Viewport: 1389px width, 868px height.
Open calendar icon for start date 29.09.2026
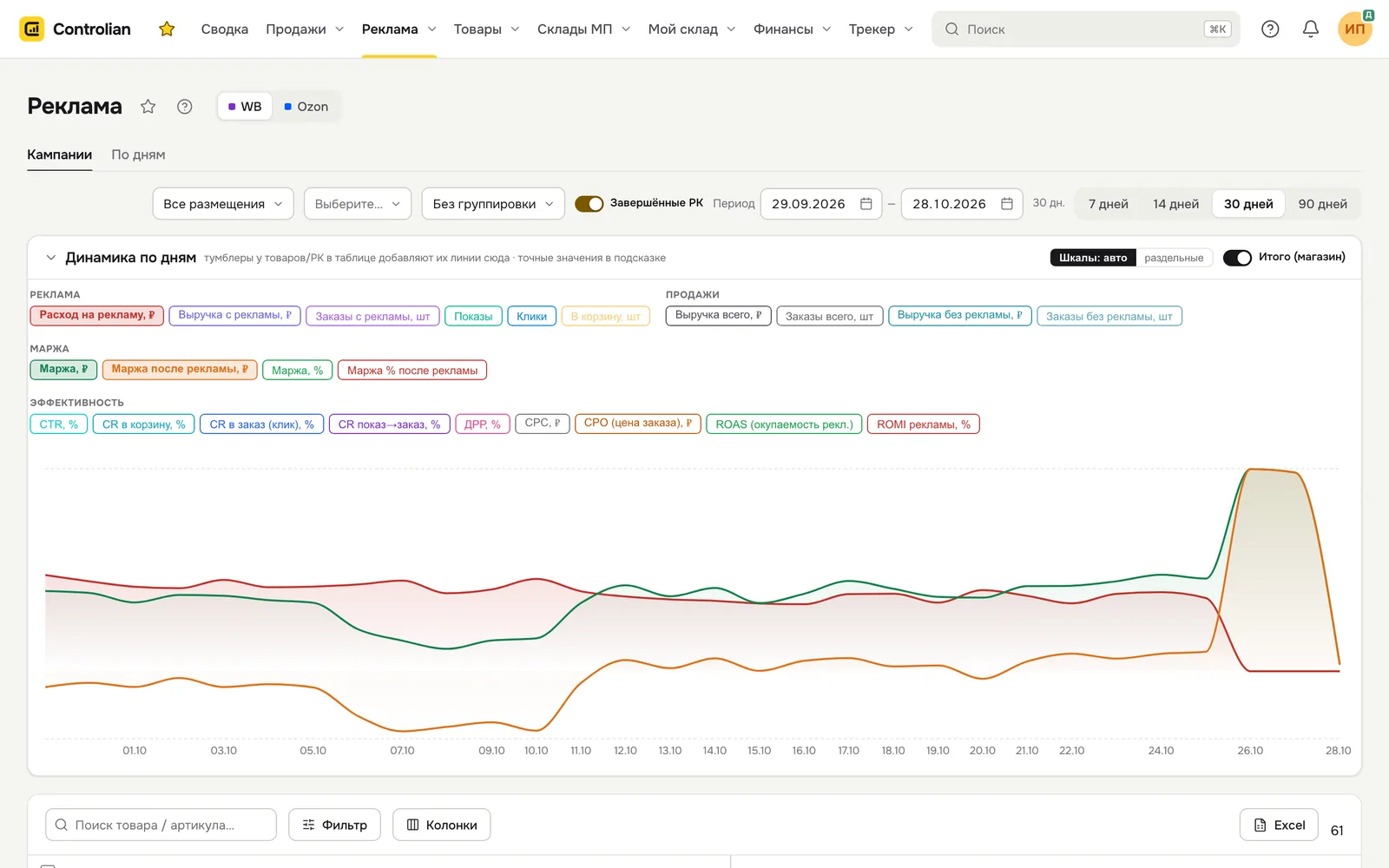[866, 204]
